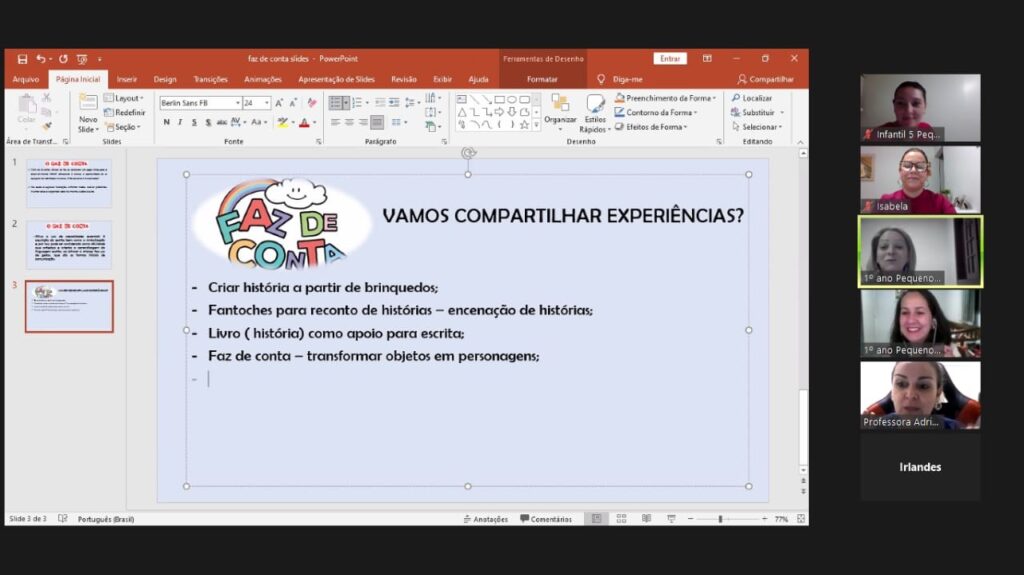1024x575 pixels.
Task: Expand Preenchimento da Forma dropdown
Action: [714, 98]
